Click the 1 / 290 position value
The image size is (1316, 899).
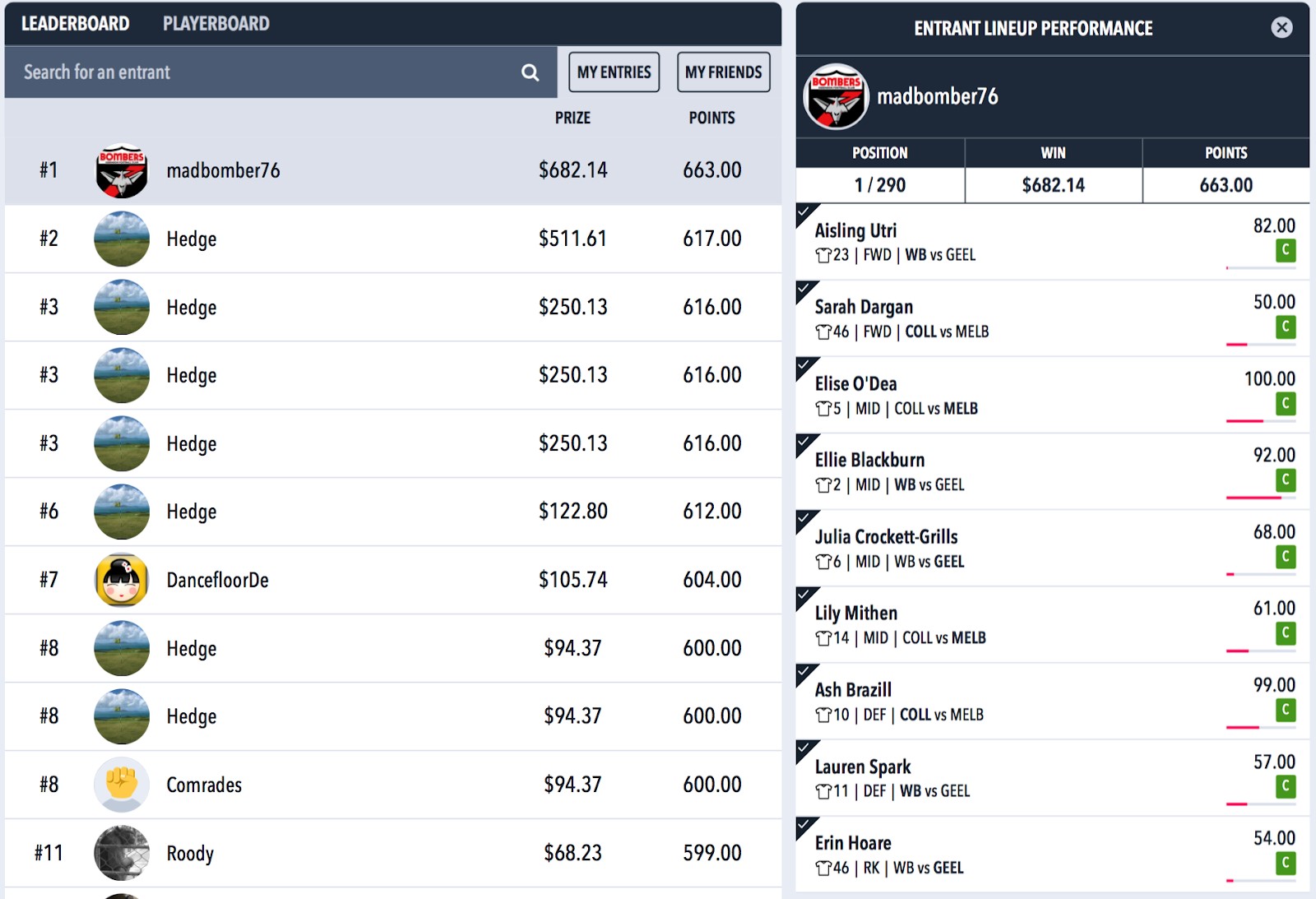coord(880,185)
